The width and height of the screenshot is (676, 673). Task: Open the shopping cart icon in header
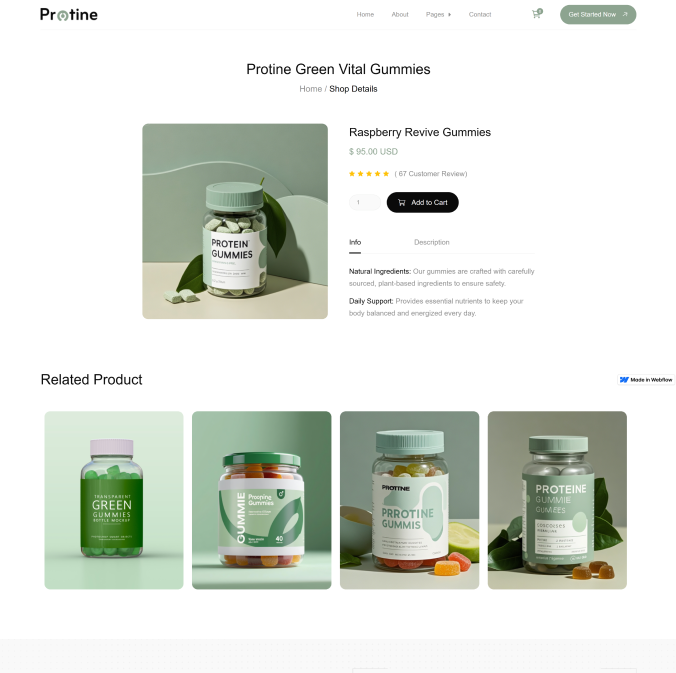537,14
